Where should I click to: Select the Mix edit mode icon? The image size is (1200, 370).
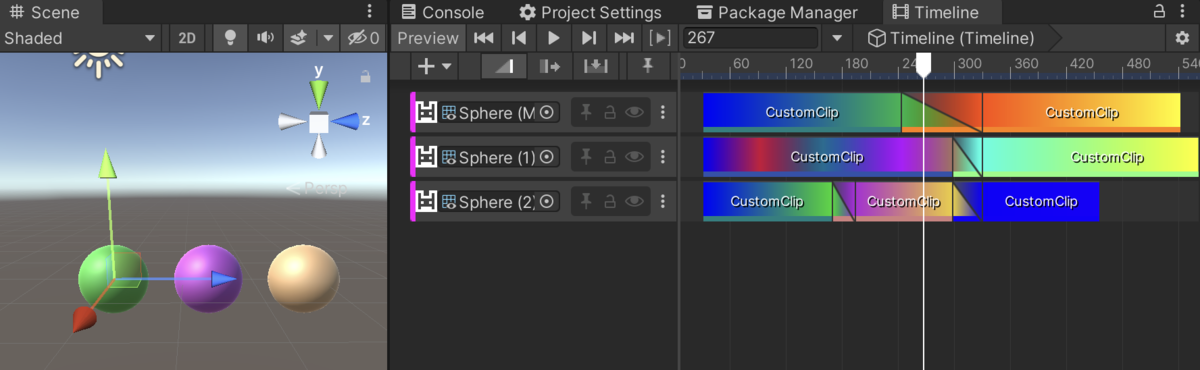tap(504, 66)
